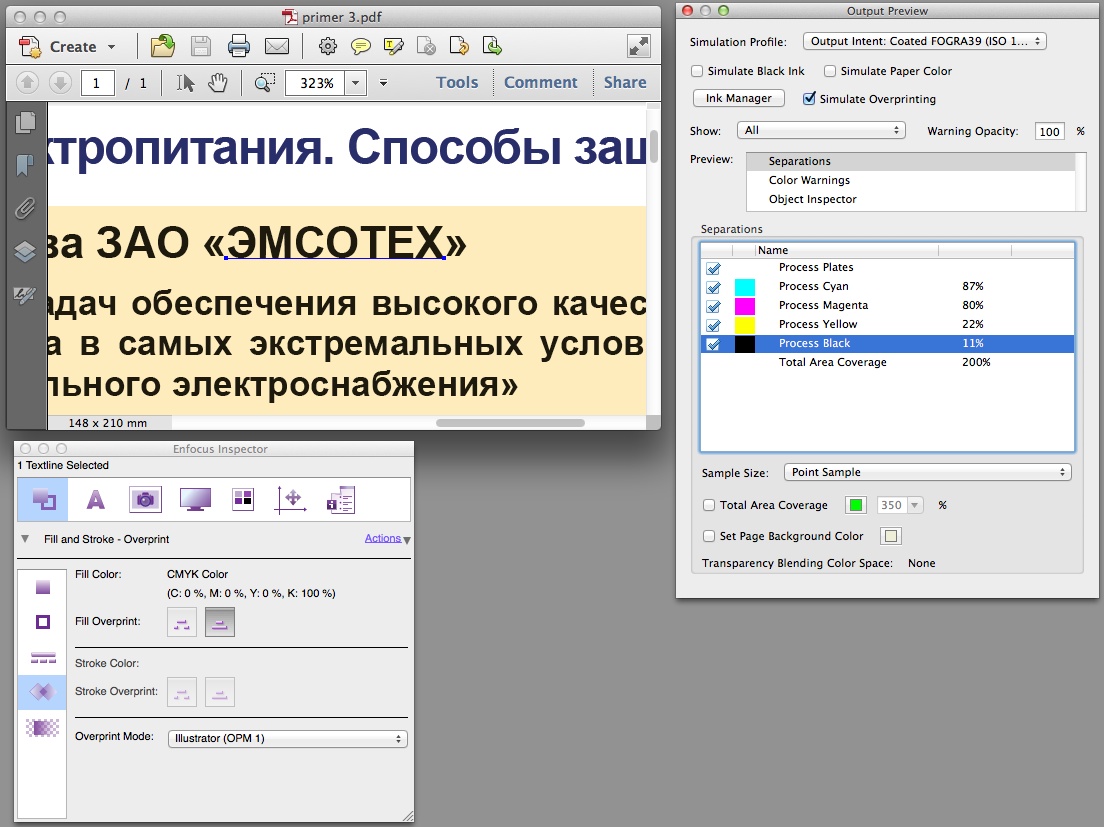
Task: Open the Sample Size dropdown
Action: click(927, 472)
